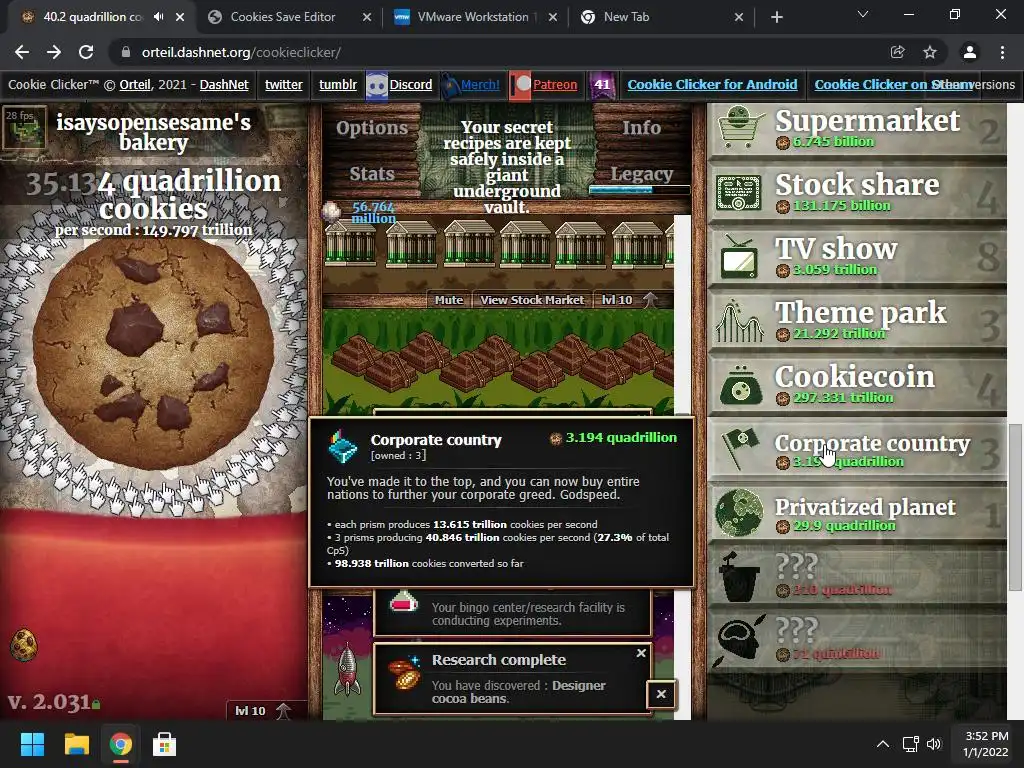The width and height of the screenshot is (1024, 768).
Task: Open a new browser tab
Action: 776,18
